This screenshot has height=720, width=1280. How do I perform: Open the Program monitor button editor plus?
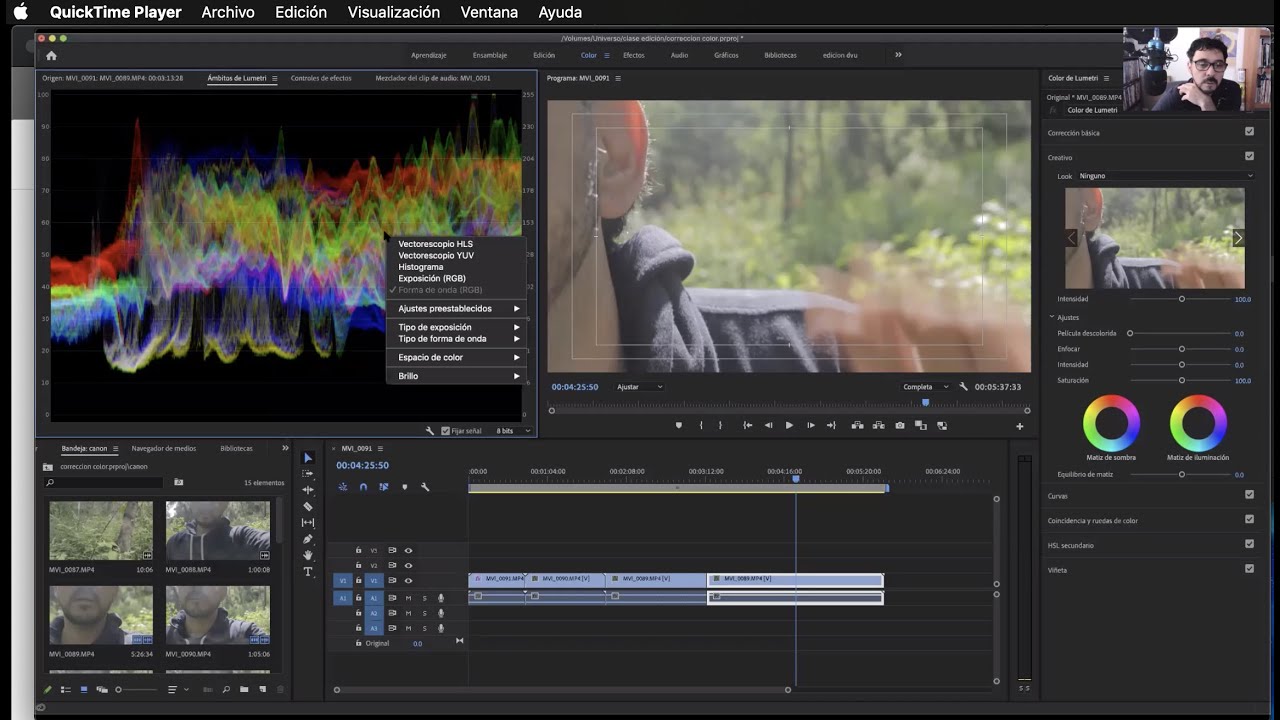[x=1020, y=426]
